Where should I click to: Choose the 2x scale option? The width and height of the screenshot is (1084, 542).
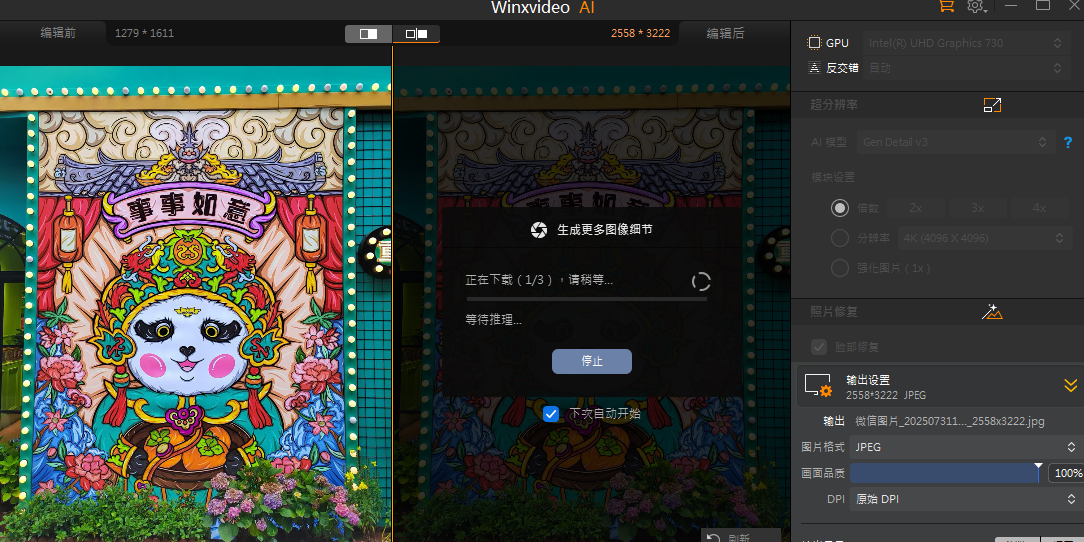click(915, 208)
